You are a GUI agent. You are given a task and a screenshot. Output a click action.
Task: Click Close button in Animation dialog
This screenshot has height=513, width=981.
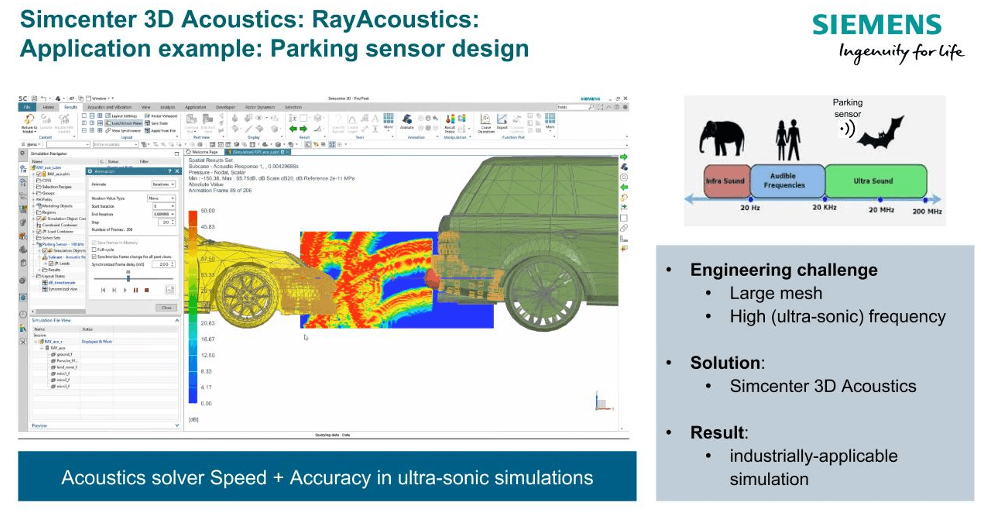(166, 307)
